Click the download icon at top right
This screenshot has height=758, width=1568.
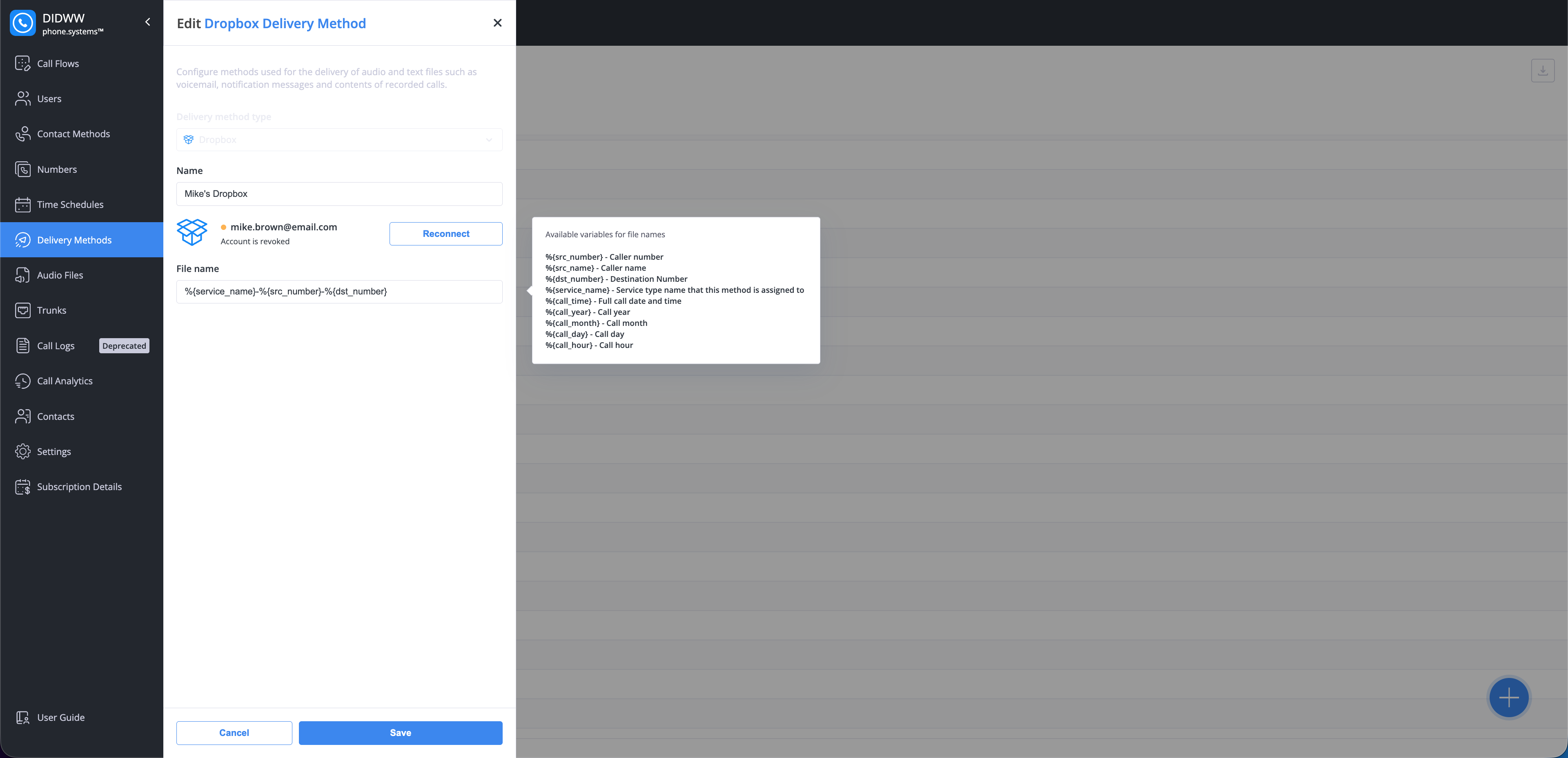(x=1542, y=71)
